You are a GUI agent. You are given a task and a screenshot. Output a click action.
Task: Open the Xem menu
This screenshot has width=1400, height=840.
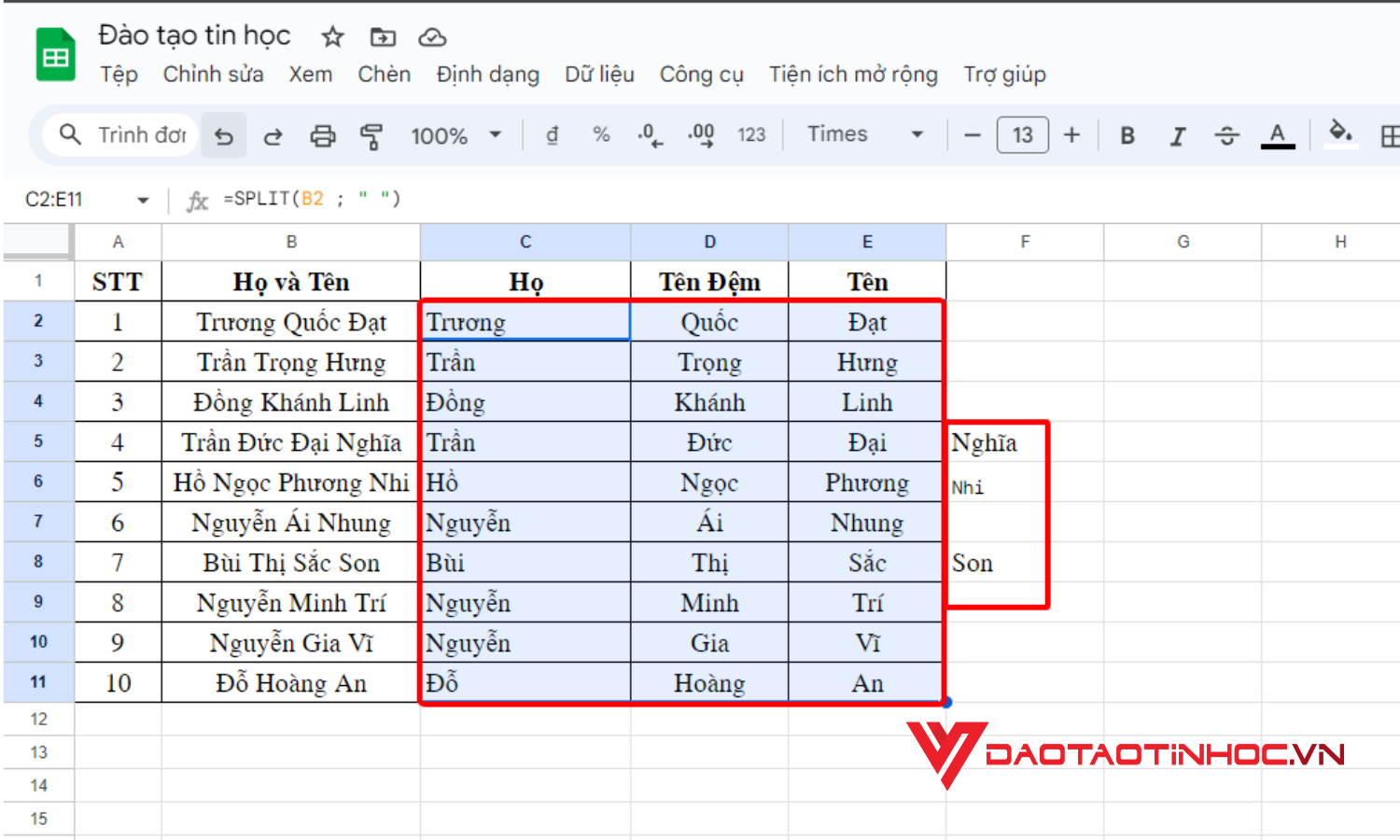click(311, 75)
